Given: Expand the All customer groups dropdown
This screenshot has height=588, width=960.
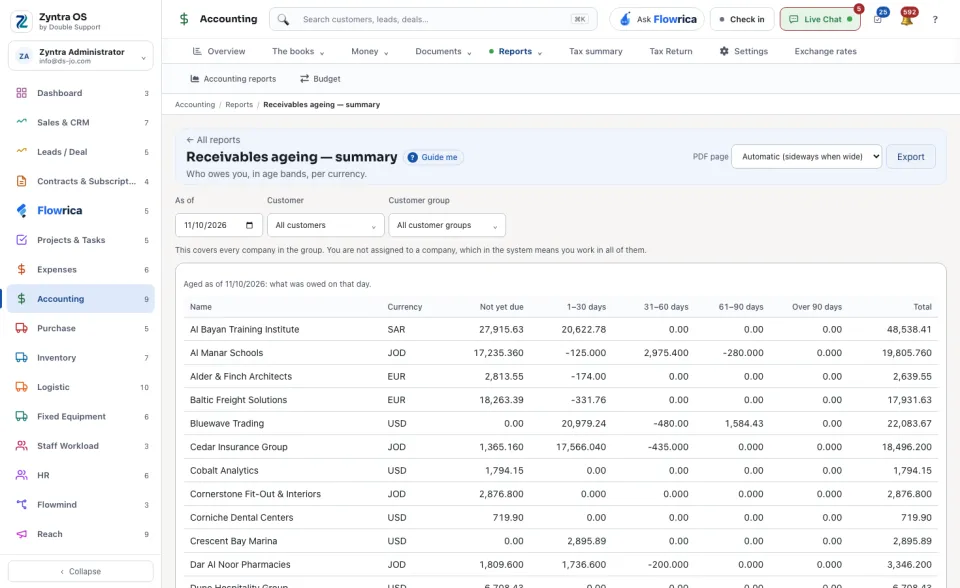Looking at the screenshot, I should [447, 225].
